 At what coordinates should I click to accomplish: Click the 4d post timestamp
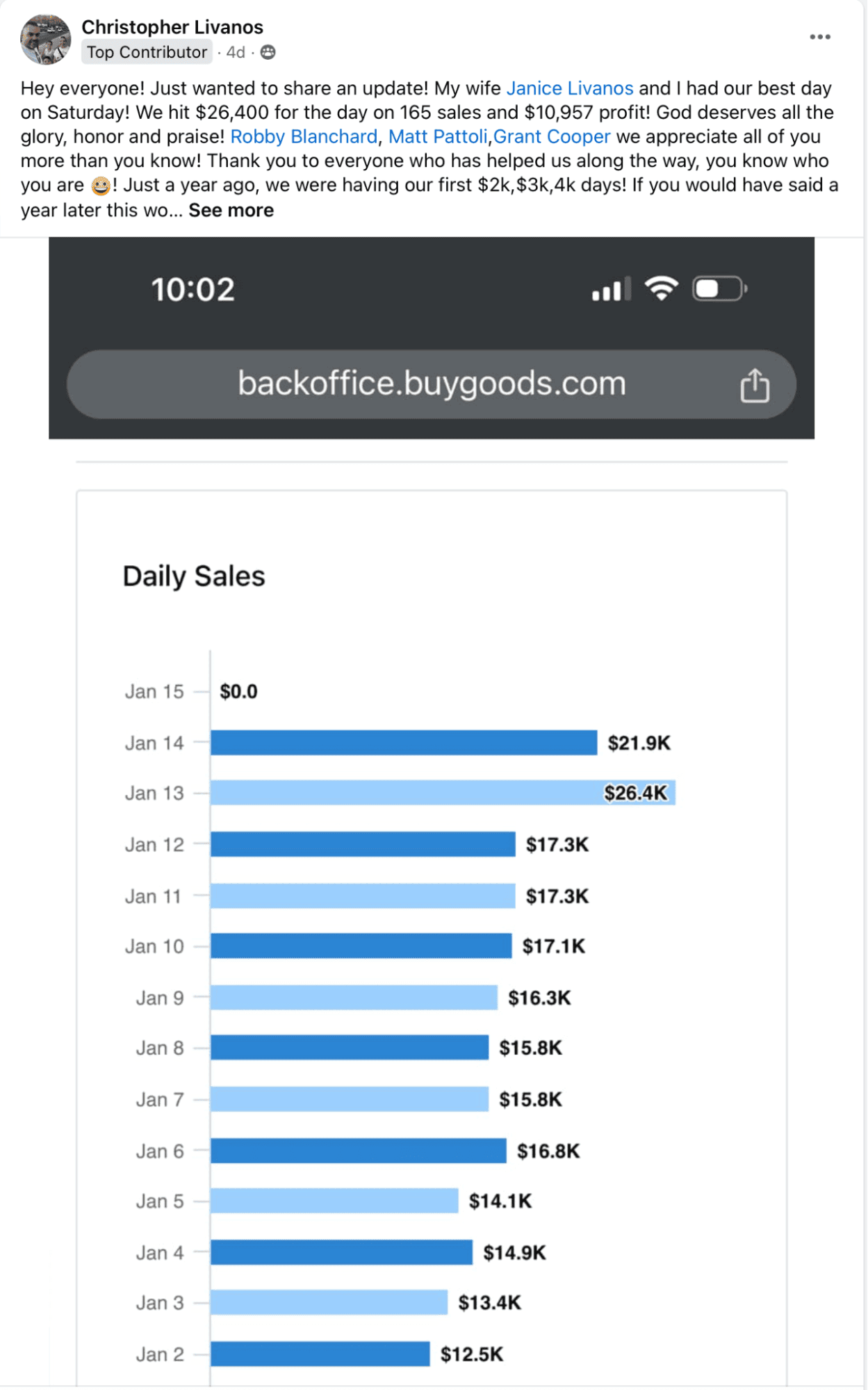pyautogui.click(x=236, y=52)
